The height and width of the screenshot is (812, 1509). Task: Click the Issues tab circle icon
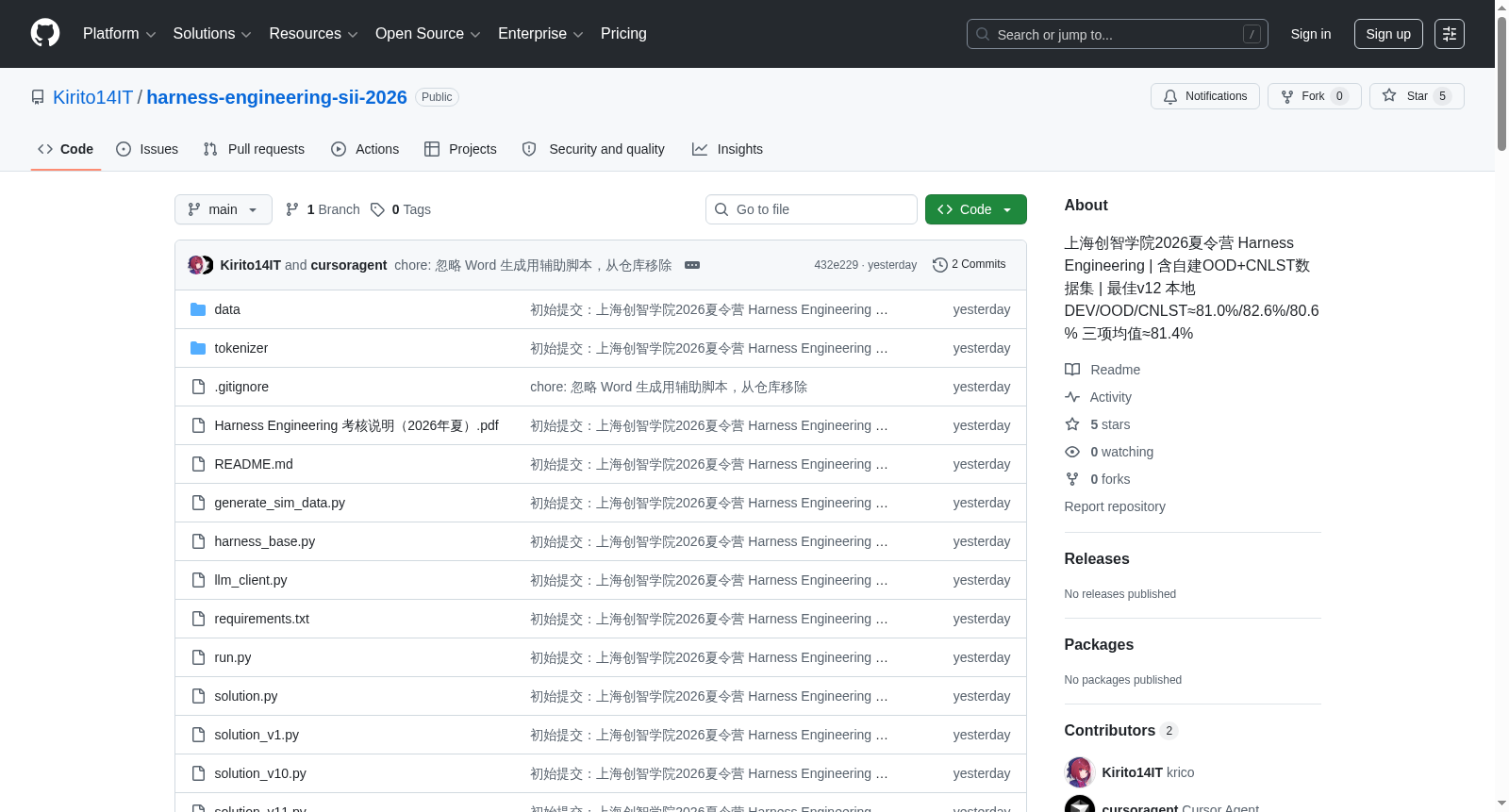click(x=124, y=149)
